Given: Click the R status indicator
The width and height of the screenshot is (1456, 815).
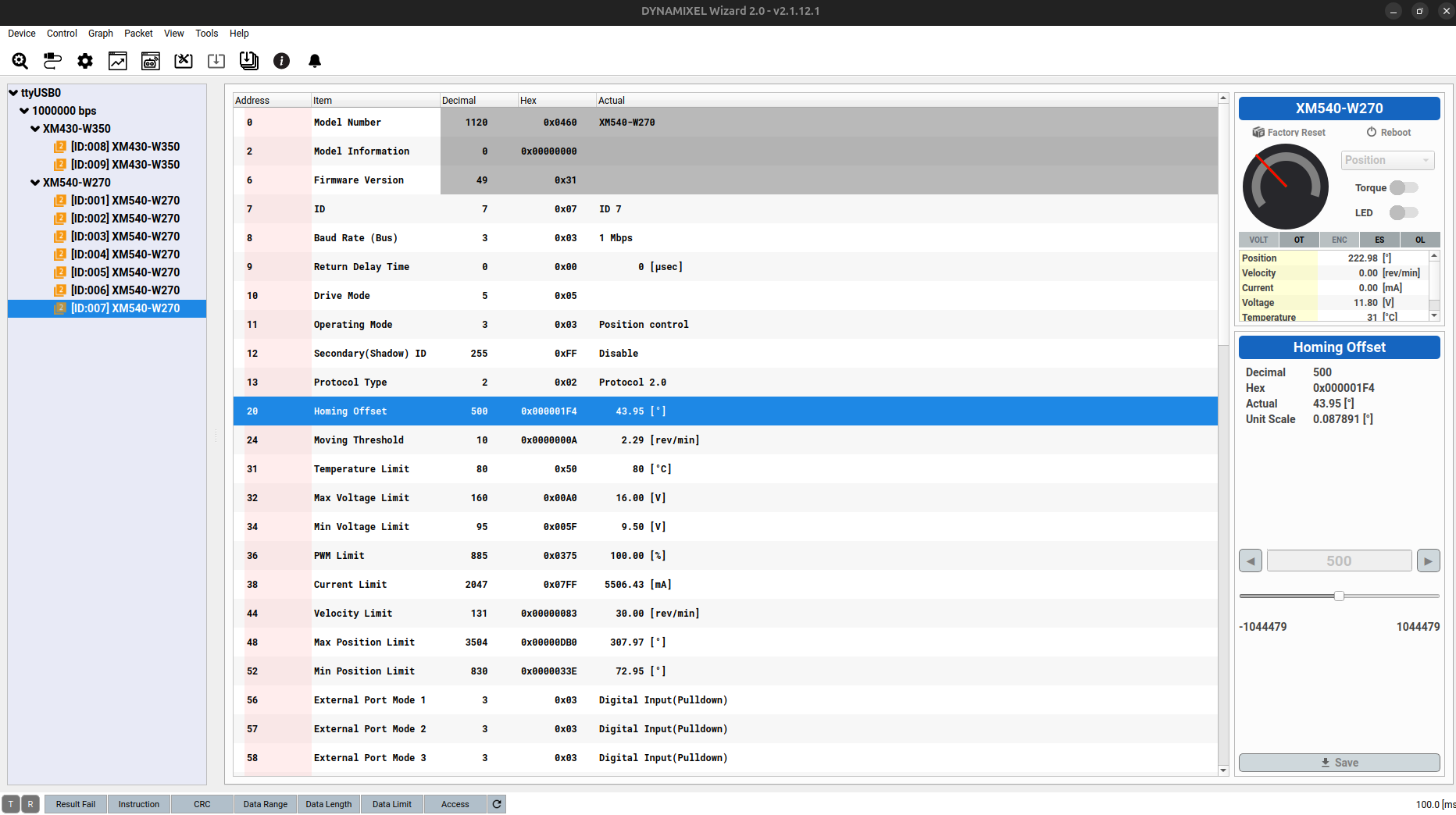Looking at the screenshot, I should coord(30,804).
